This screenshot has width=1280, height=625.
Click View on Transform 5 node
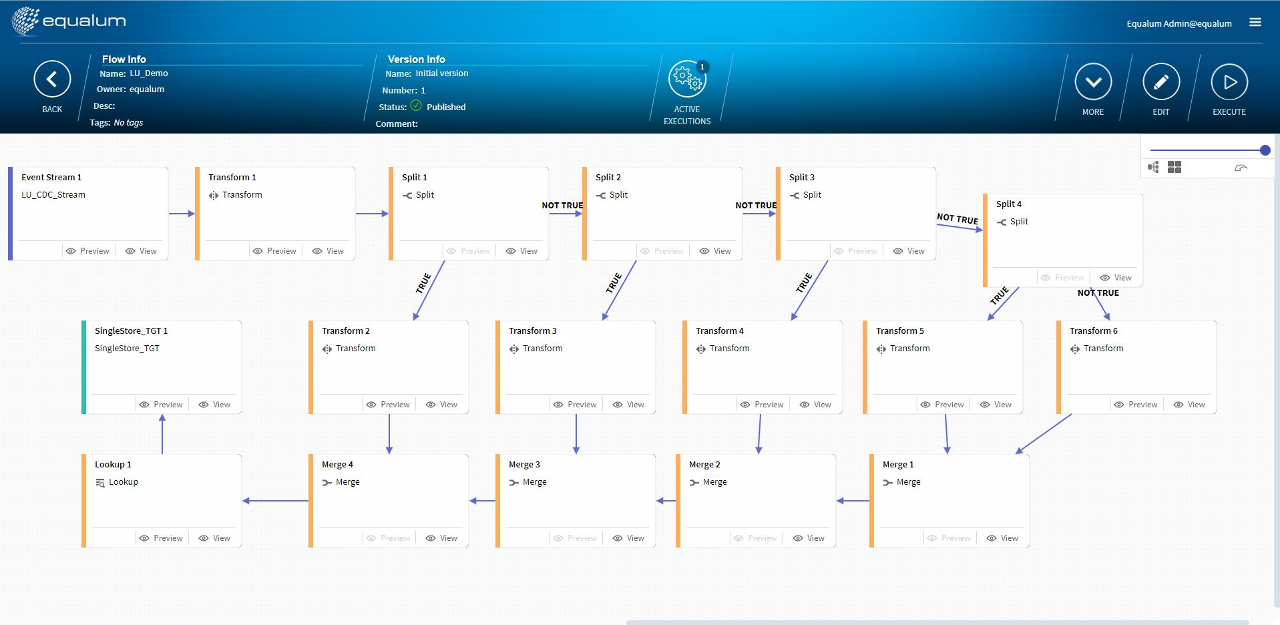pos(996,405)
